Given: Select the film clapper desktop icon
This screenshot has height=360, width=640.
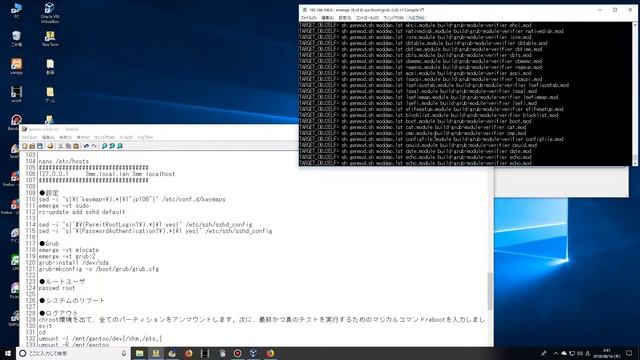Looking at the screenshot, I should click(x=16, y=94).
